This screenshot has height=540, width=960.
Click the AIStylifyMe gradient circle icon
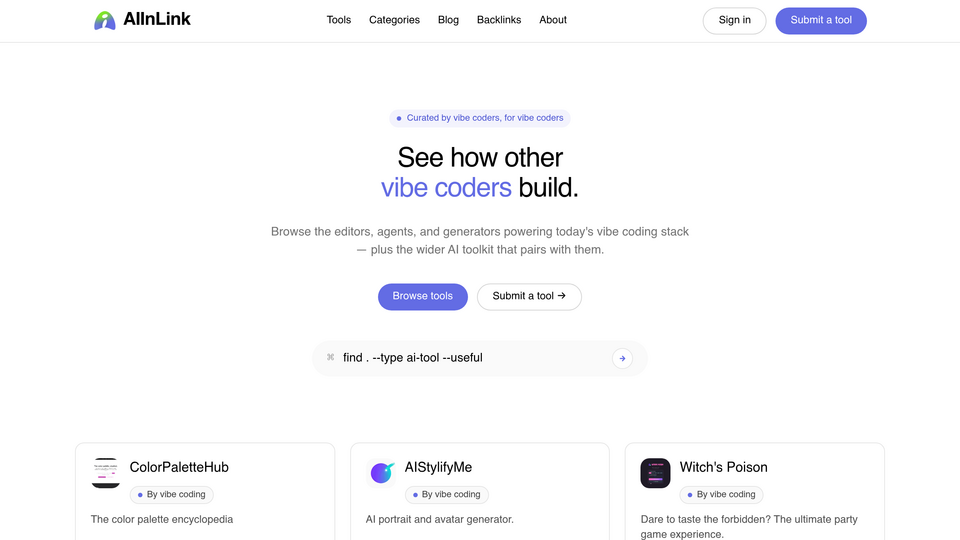(x=381, y=473)
